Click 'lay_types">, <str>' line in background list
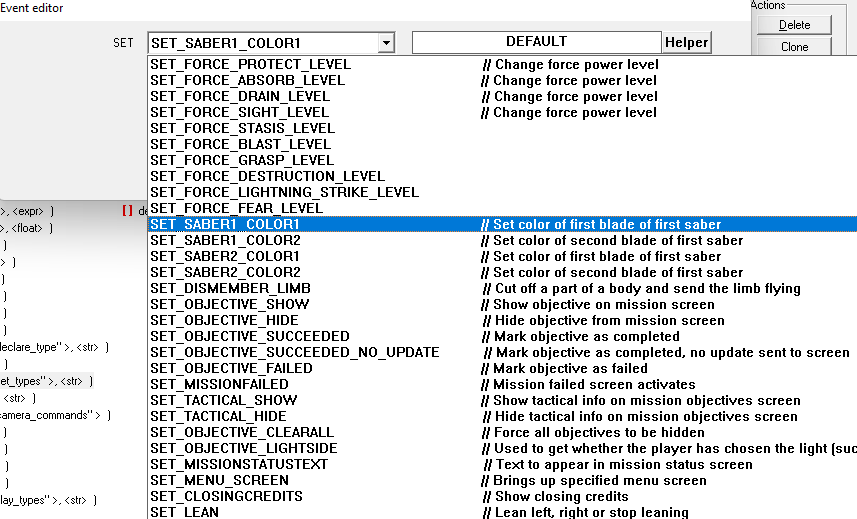857x519 pixels. (48, 500)
